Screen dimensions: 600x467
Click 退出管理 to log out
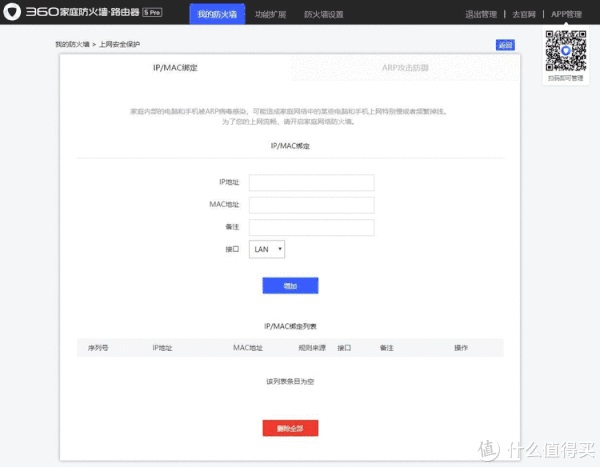tap(481, 15)
